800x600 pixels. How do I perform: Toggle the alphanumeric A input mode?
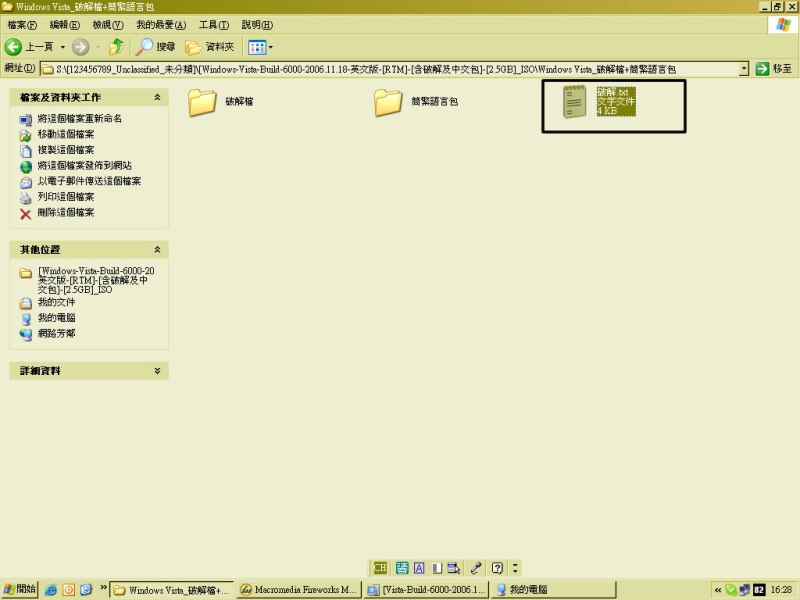click(x=419, y=568)
